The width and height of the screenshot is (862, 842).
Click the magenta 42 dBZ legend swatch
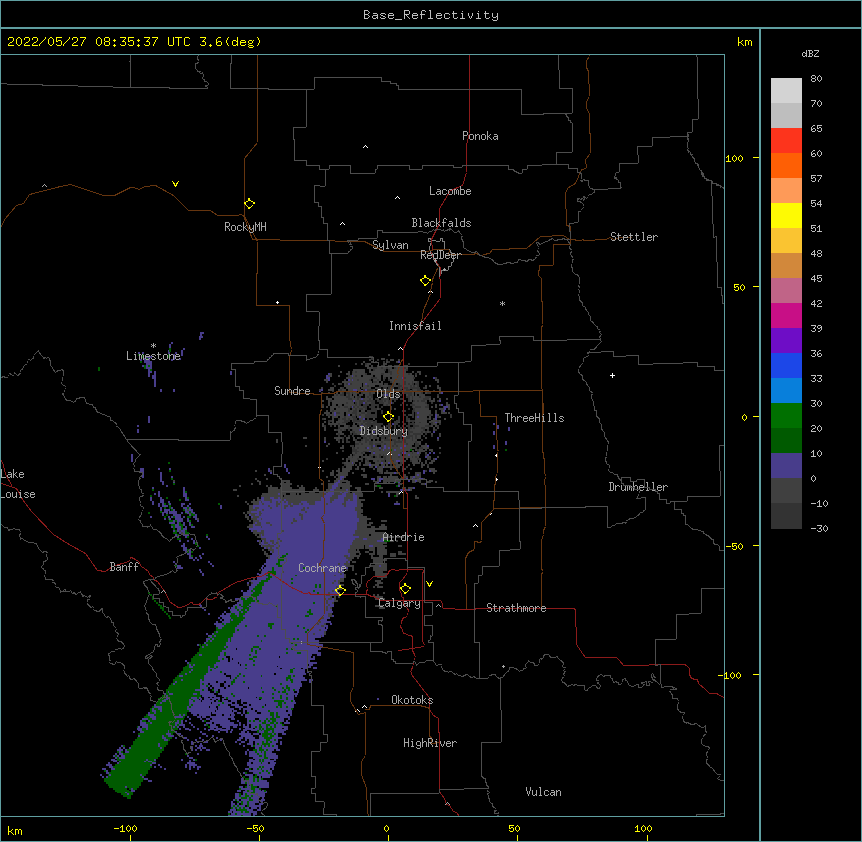[x=786, y=315]
